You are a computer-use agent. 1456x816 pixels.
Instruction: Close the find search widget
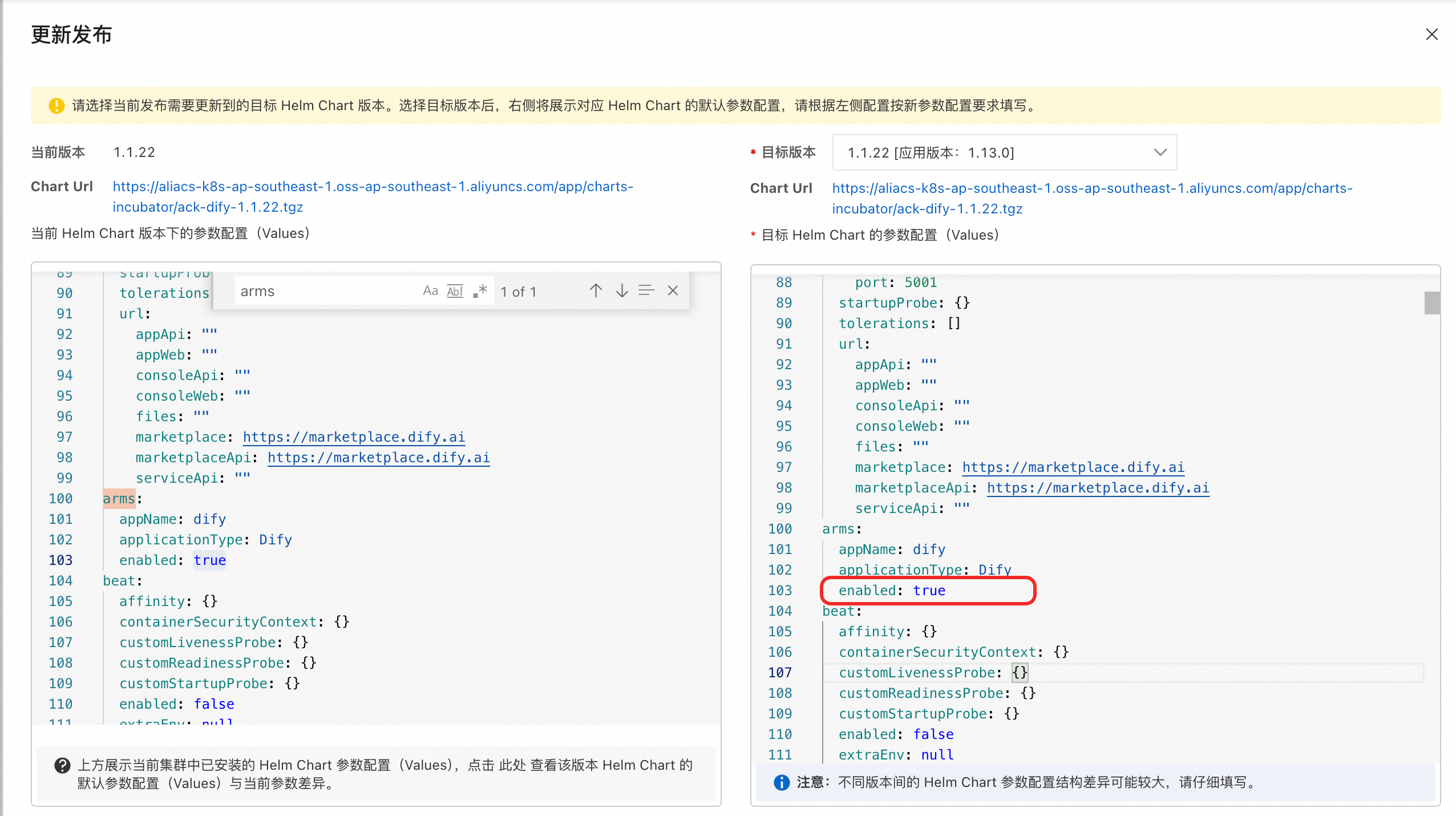[673, 291]
